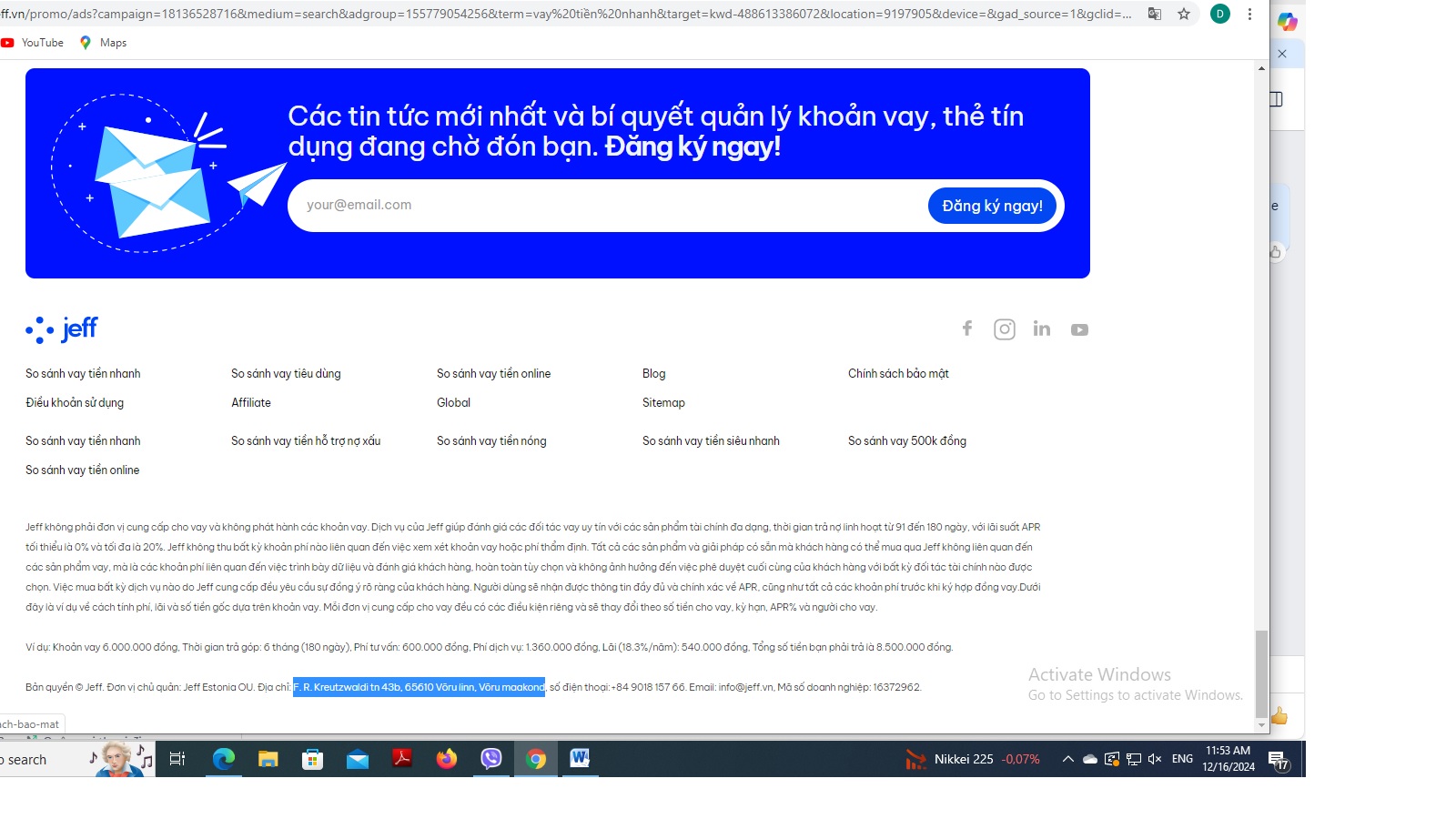Switch to Microsoft Word on the taskbar
1456x819 pixels.
580,759
